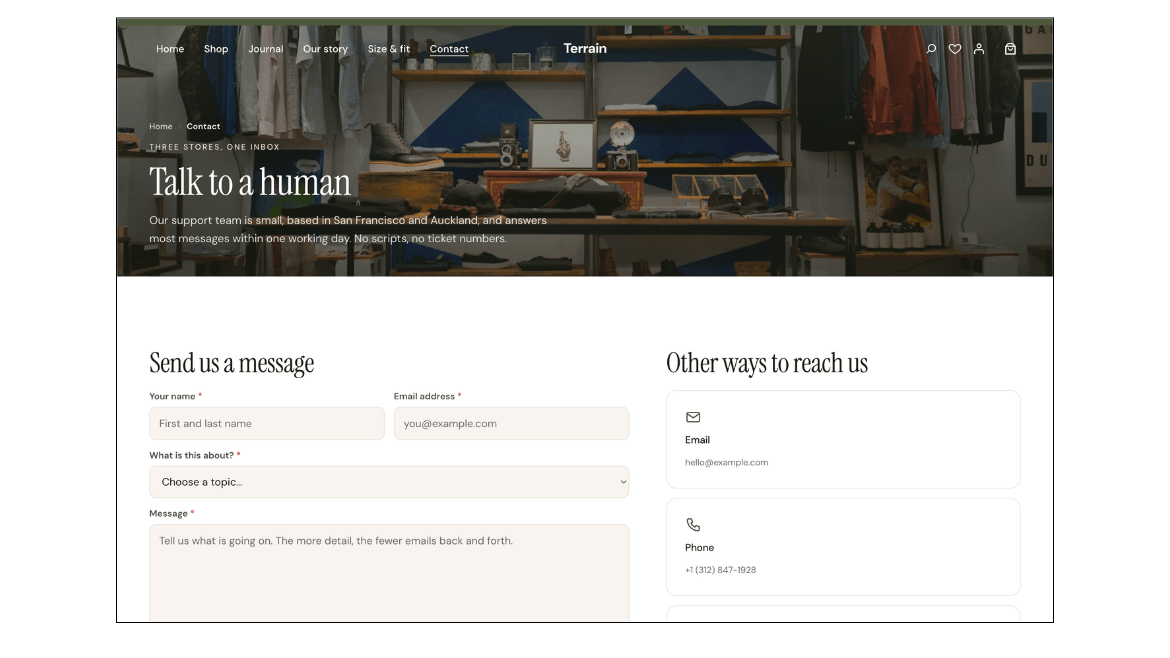Click the 'Other ways to reach us' heading

pos(767,363)
